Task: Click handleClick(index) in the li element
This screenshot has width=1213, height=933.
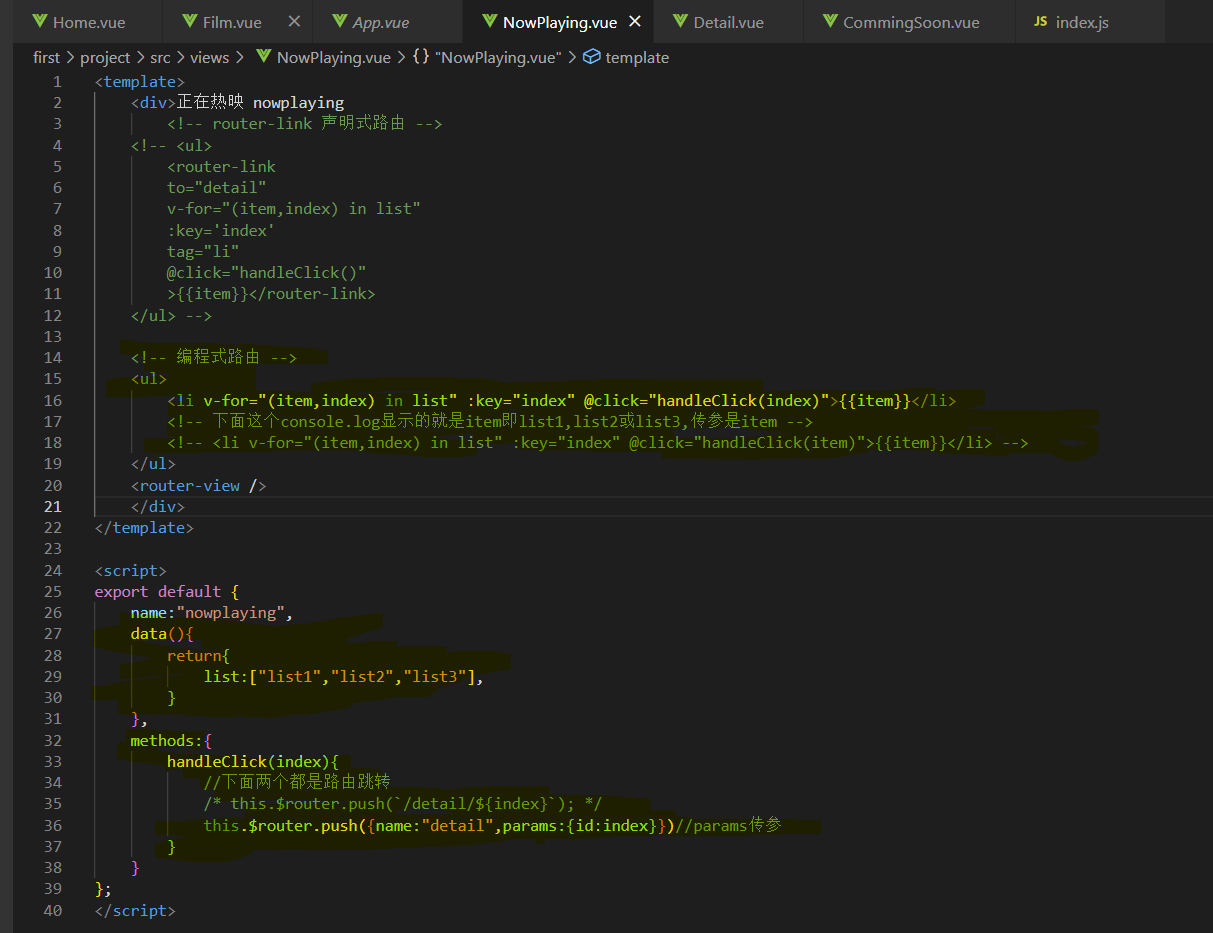Action: (738, 400)
